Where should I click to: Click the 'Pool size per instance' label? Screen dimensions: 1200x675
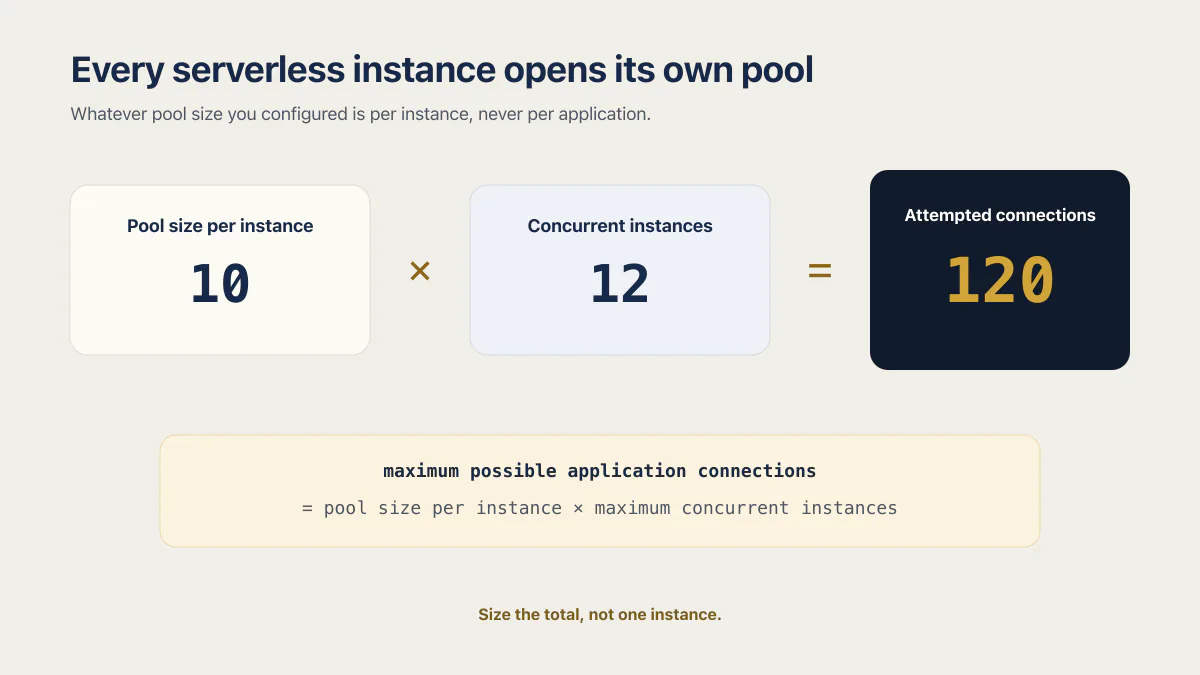pyautogui.click(x=220, y=226)
